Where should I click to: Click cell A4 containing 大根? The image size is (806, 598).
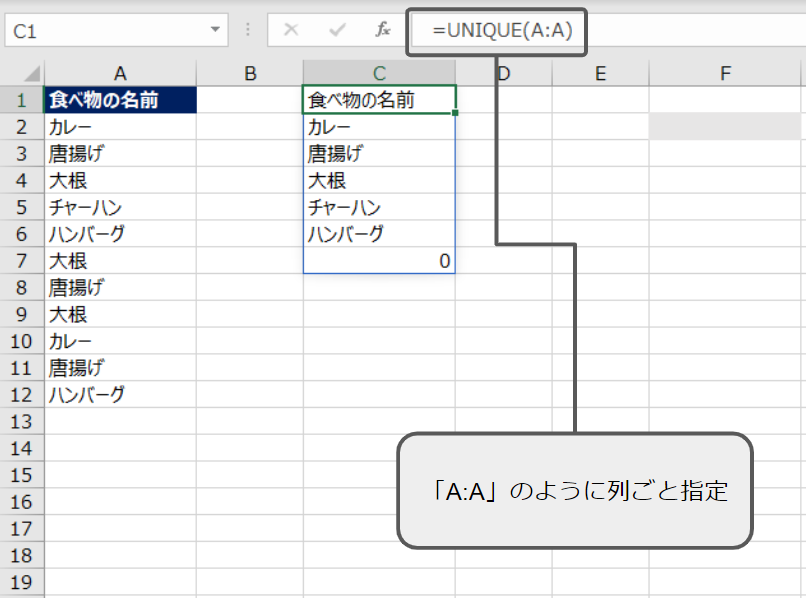(x=120, y=180)
